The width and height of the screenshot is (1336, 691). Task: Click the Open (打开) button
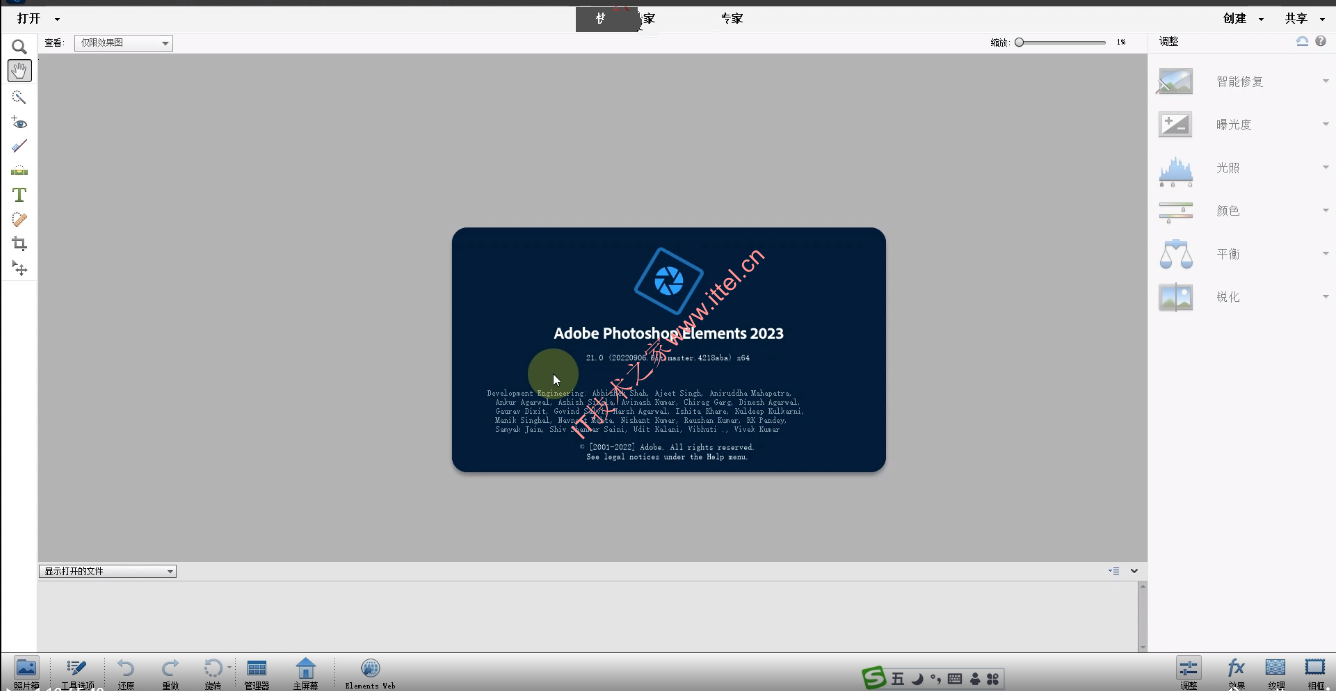29,19
